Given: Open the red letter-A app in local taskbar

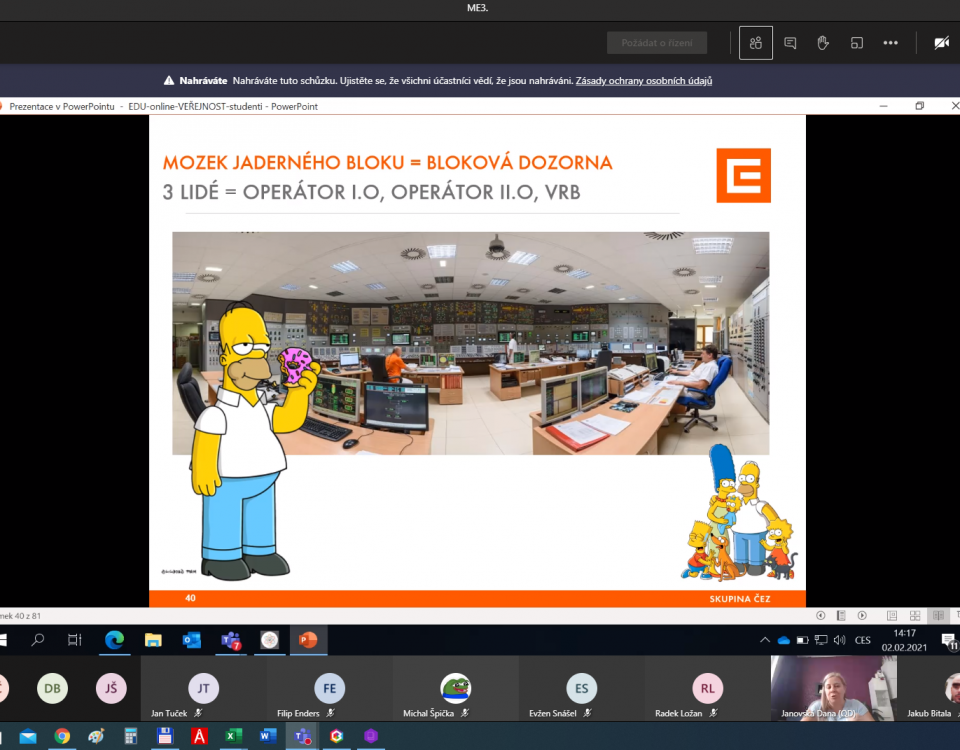Looking at the screenshot, I should click(x=199, y=736).
